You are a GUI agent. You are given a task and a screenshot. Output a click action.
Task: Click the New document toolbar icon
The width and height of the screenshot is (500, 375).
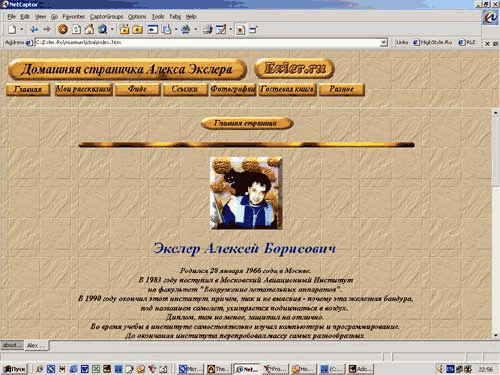[12, 29]
